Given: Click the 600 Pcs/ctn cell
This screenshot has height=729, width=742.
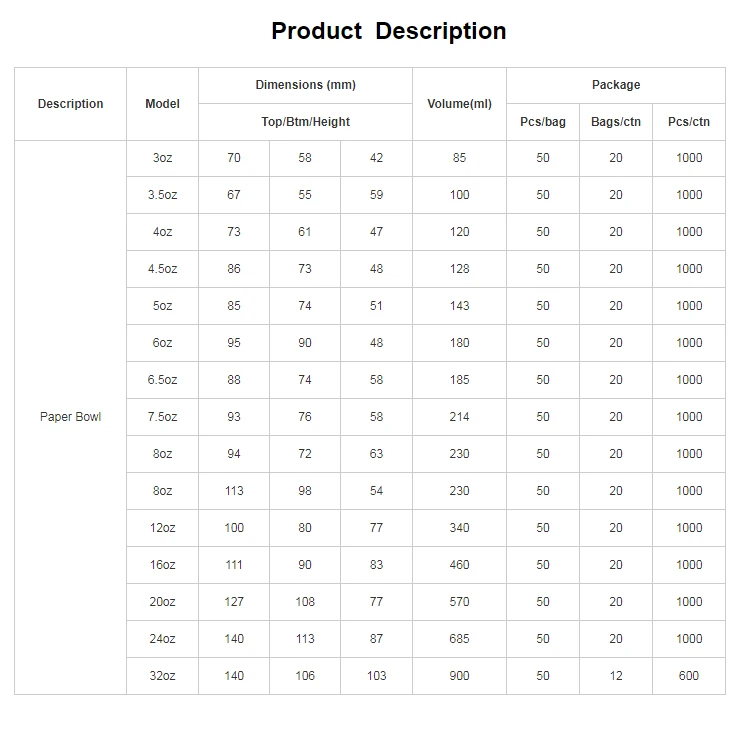Looking at the screenshot, I should 689,676.
